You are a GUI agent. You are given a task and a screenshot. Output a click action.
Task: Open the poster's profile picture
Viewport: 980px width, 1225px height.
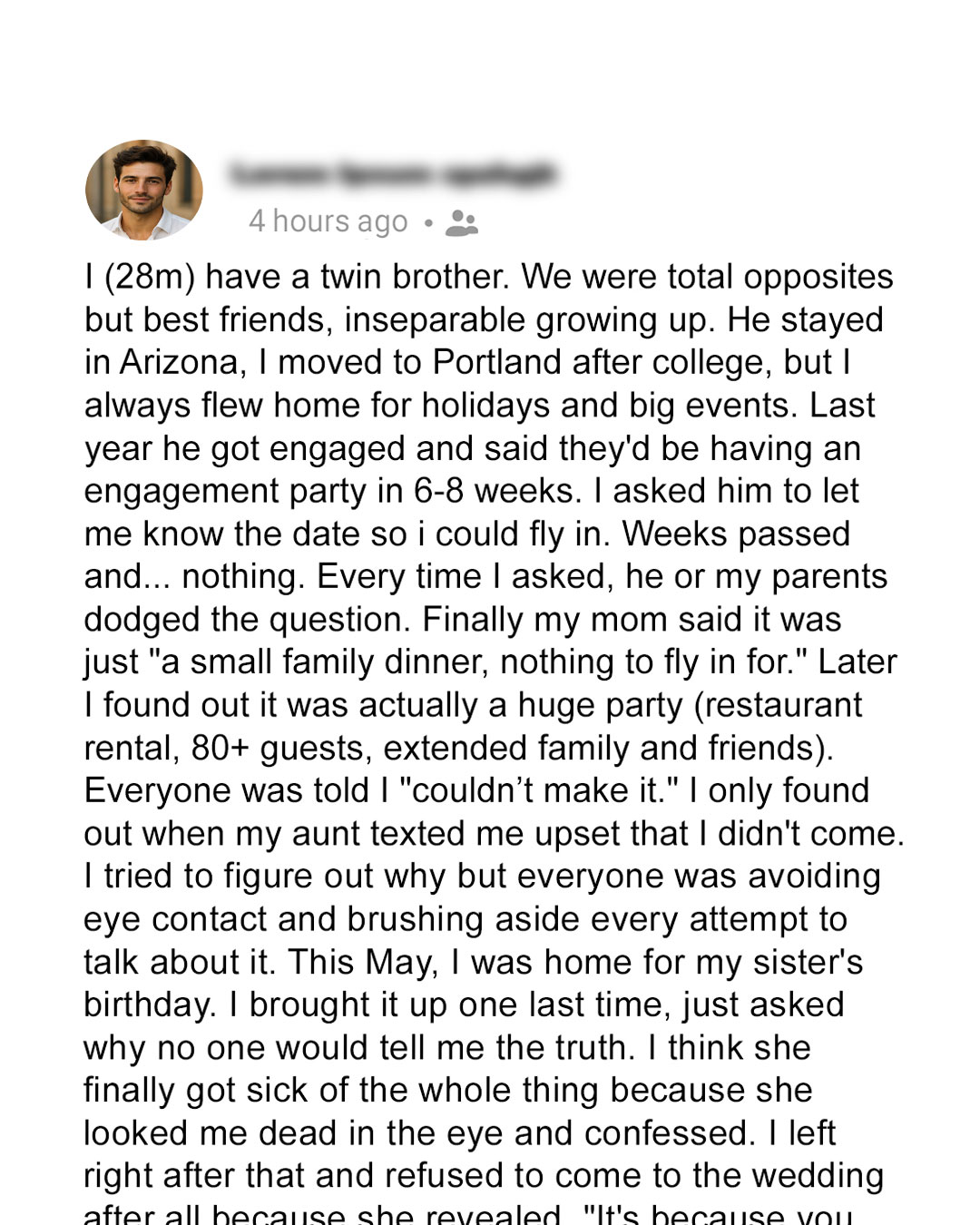(x=143, y=190)
